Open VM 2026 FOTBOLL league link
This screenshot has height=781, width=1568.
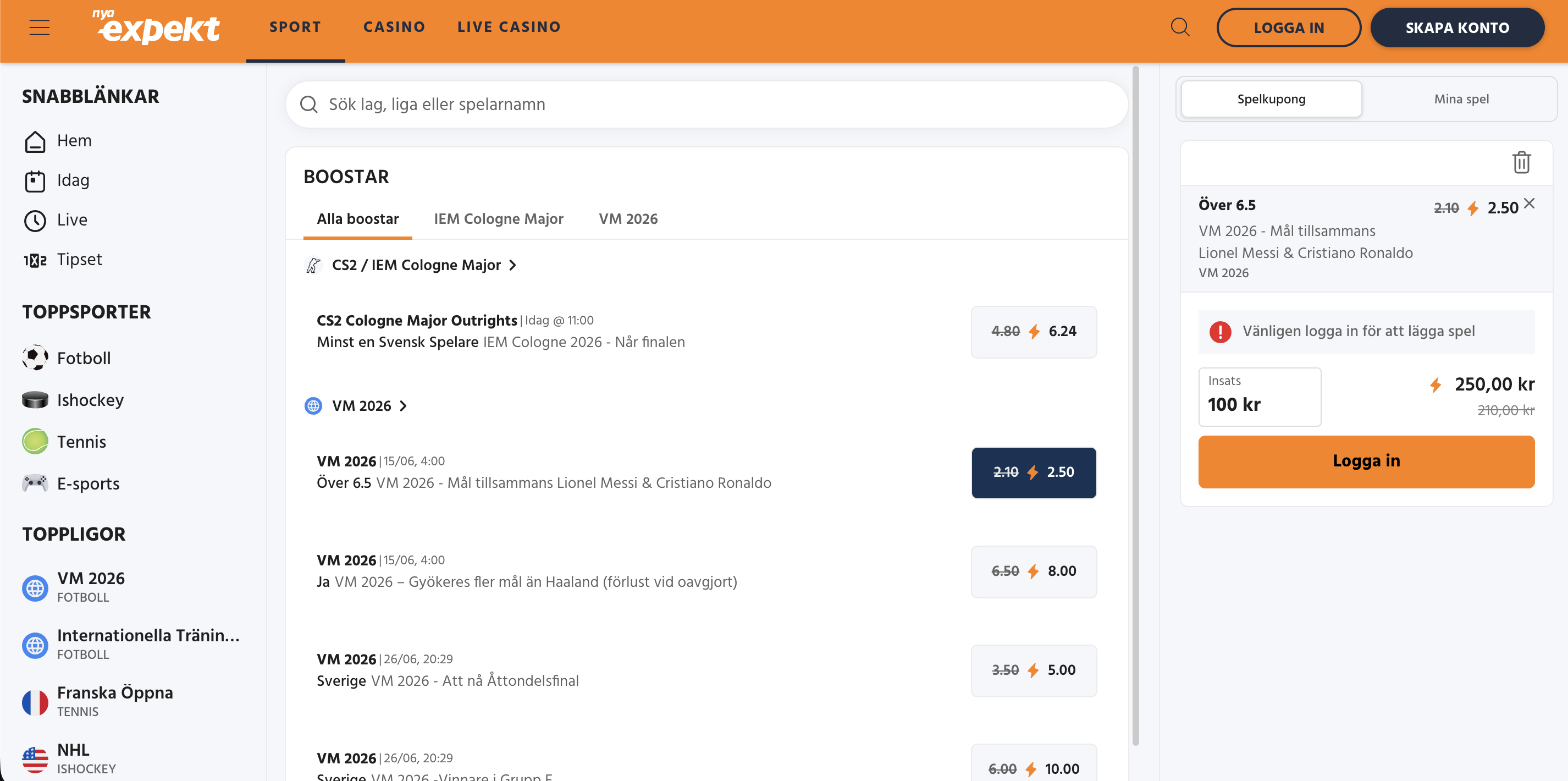tap(91, 587)
